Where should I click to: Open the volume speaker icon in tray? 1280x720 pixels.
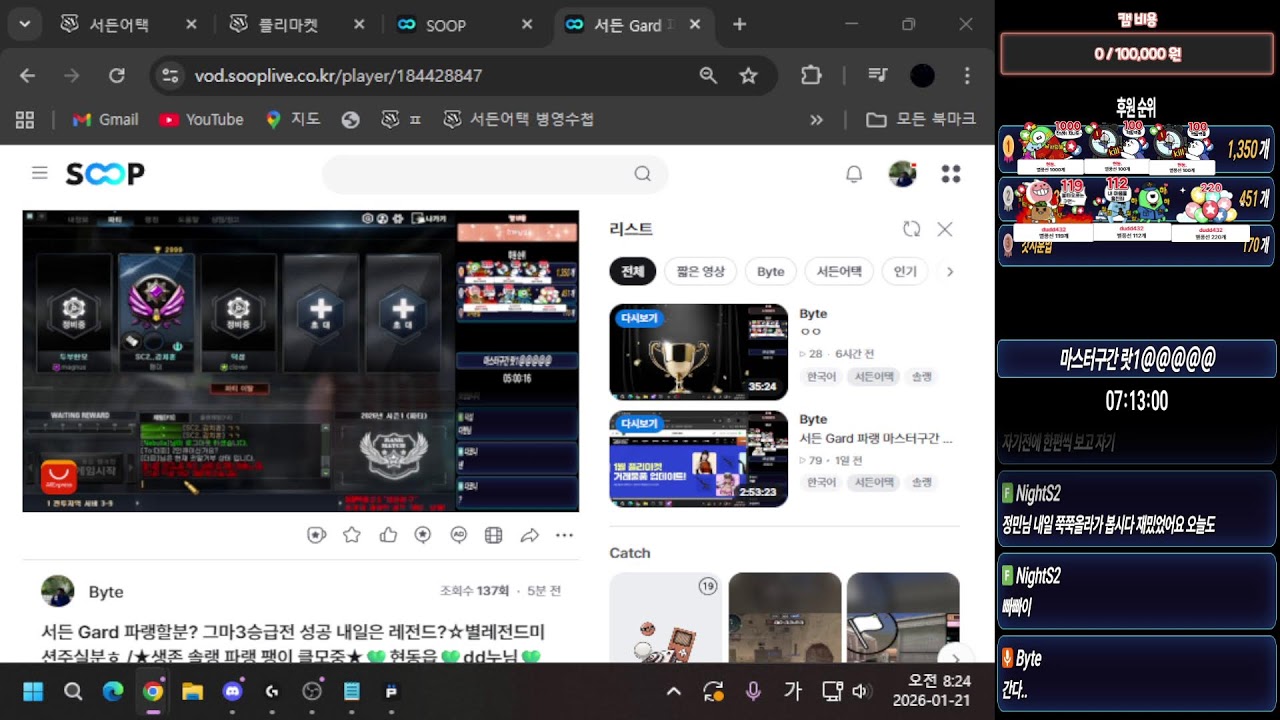861,691
